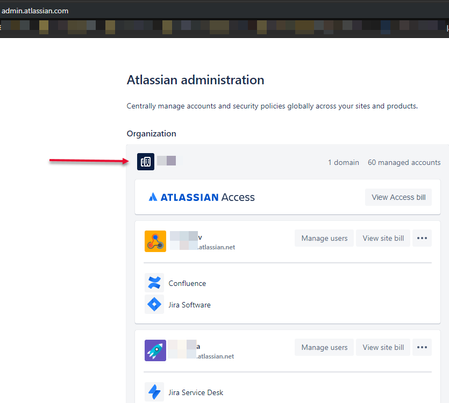
Task: View site bill for Jira Service Desk site
Action: click(x=383, y=347)
